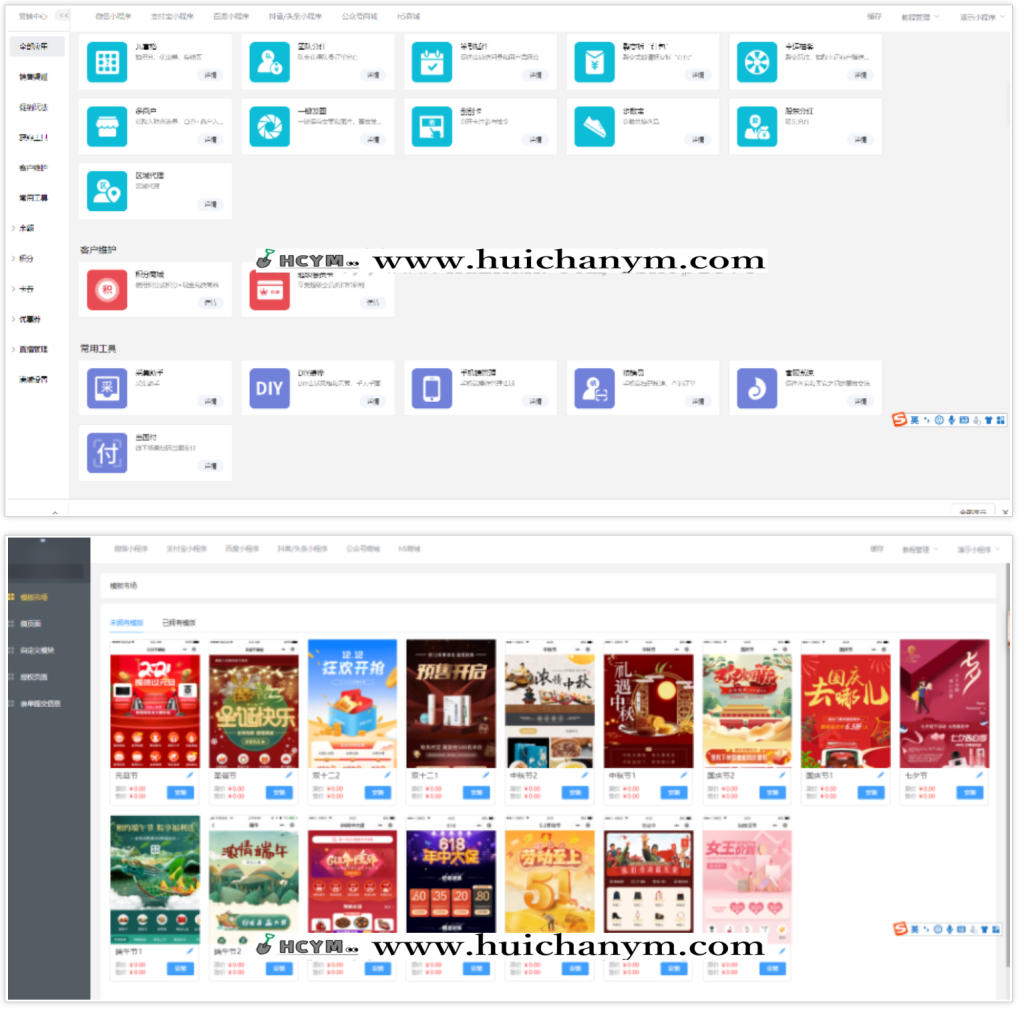Open the mobile decoration phone icon
Image resolution: width=1024 pixels, height=1015 pixels.
click(x=431, y=388)
